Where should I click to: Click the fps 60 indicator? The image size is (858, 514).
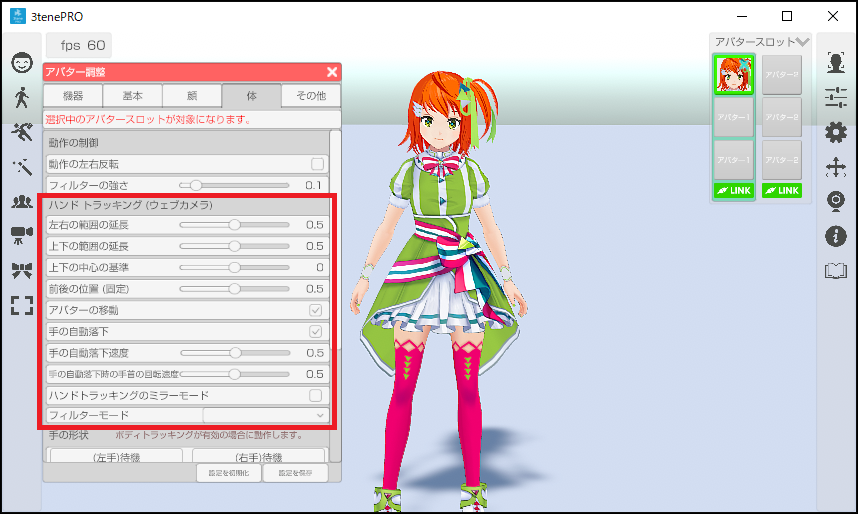click(x=79, y=45)
